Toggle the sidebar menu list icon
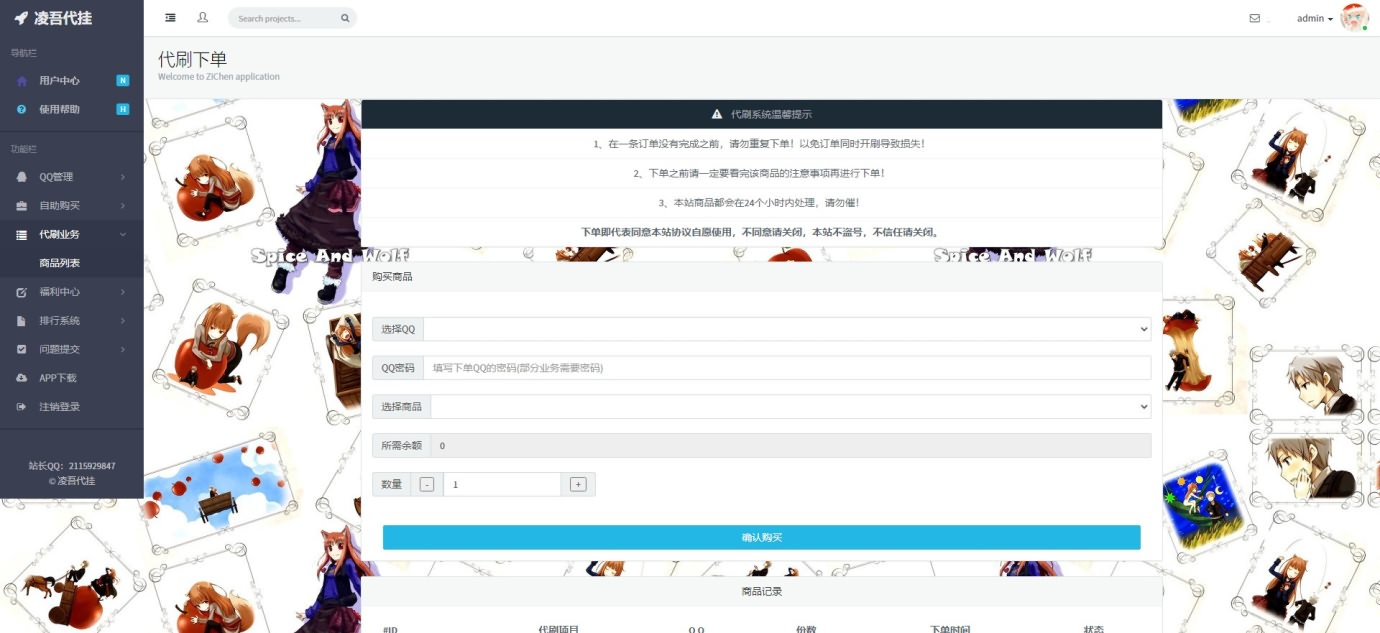 (170, 18)
